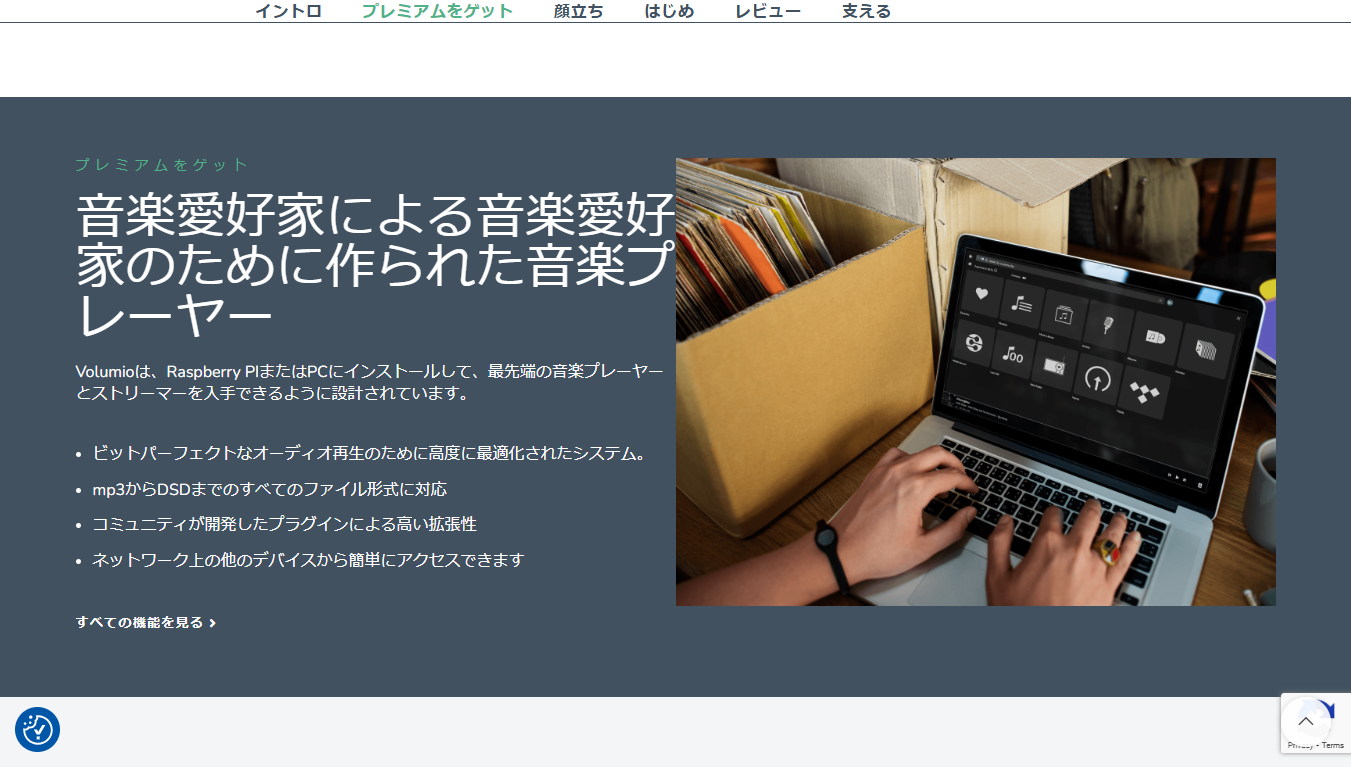The height and width of the screenshot is (768, 1351).
Task: Click the scroll-to-top arrow button
Action: click(1305, 721)
